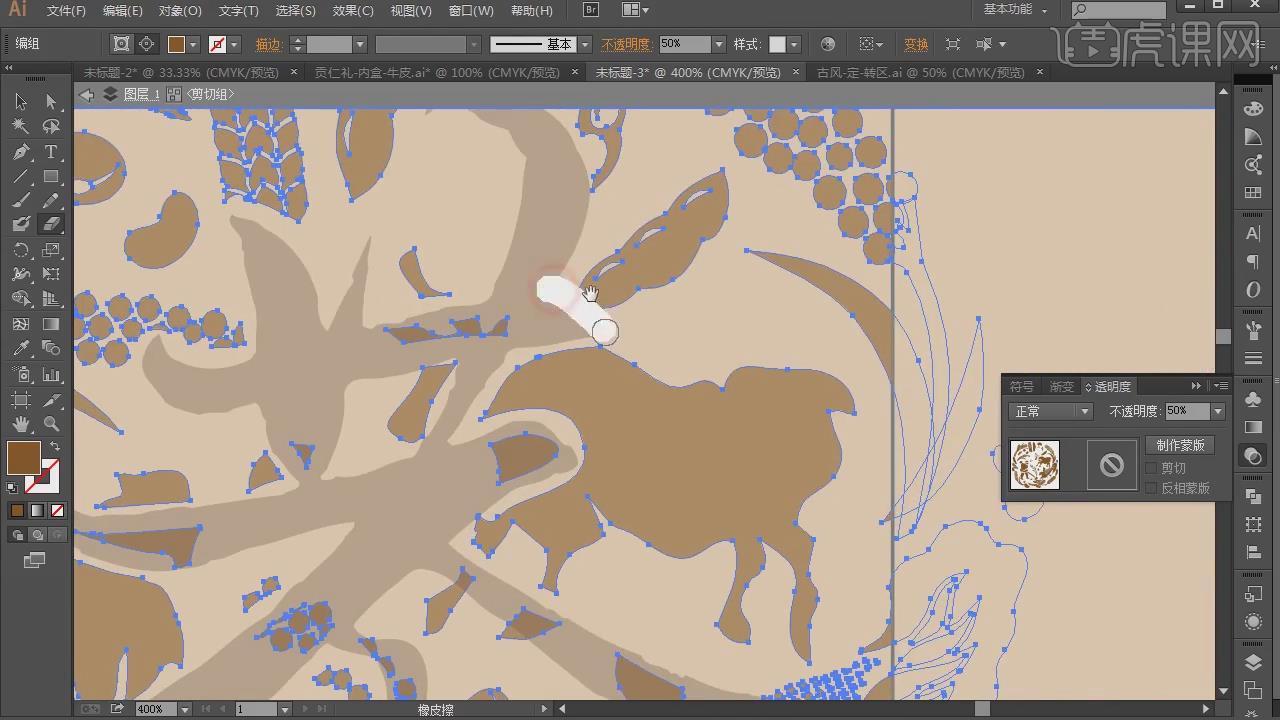Viewport: 1280px width, 720px height.
Task: Select the Eyedropper tool
Action: [21, 349]
